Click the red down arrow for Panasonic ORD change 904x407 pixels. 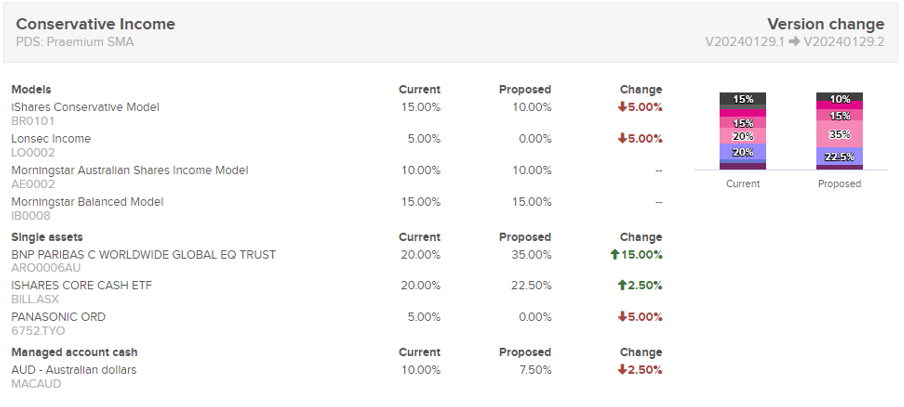622,317
